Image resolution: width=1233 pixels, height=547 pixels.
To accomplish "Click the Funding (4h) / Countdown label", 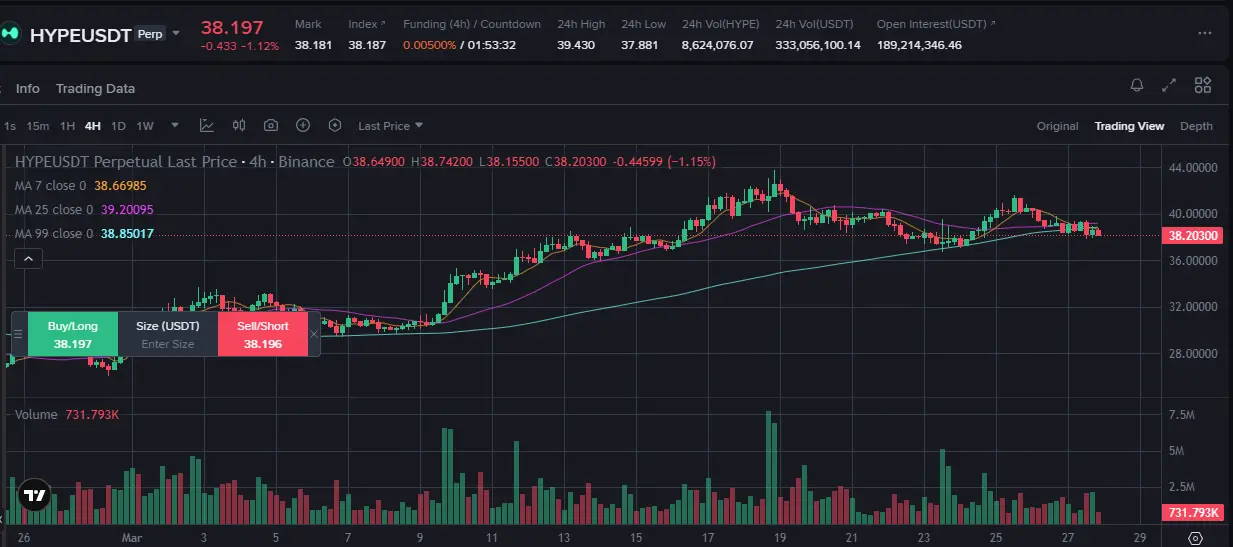I will point(472,24).
